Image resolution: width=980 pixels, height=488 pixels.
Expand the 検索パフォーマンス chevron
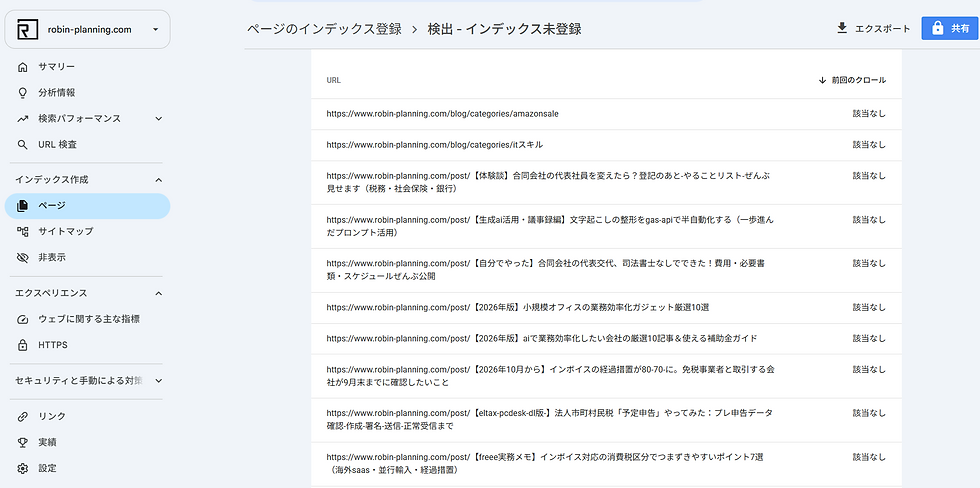pyautogui.click(x=159, y=119)
